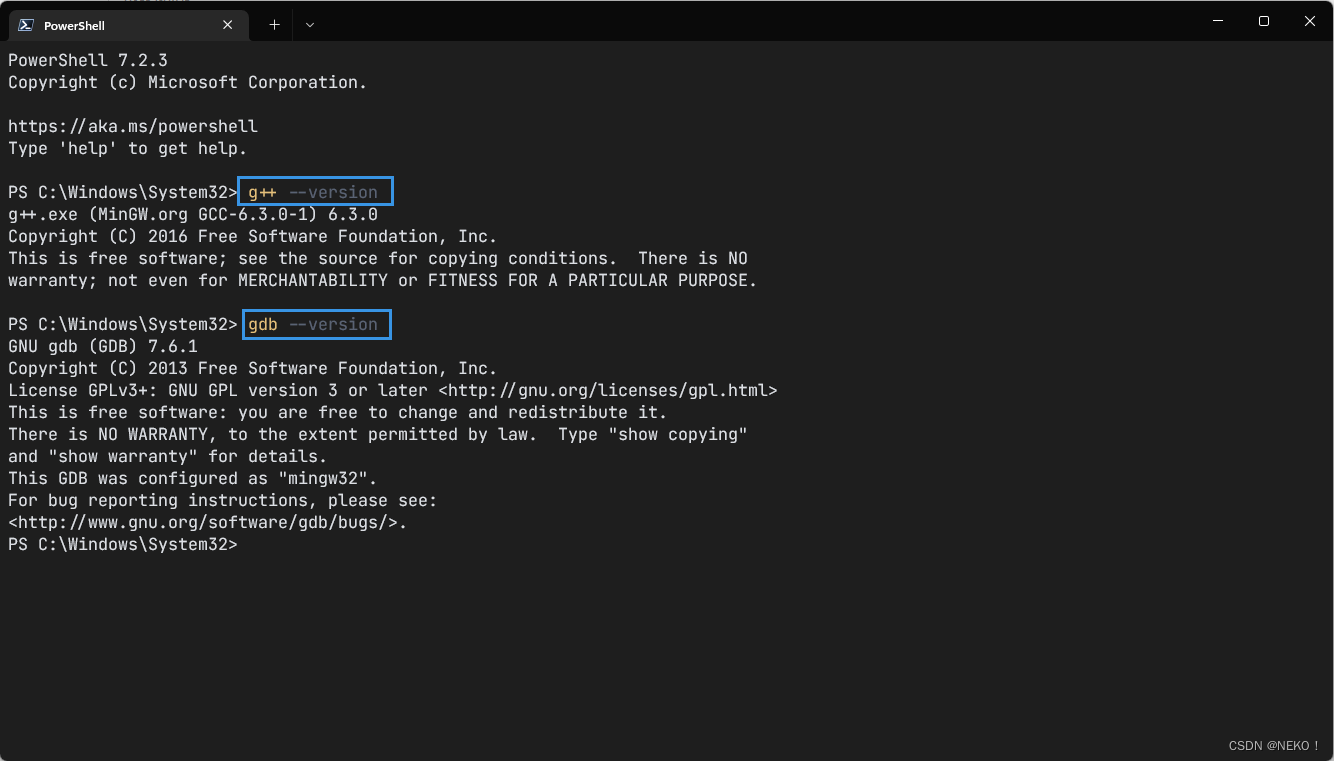The width and height of the screenshot is (1334, 761).
Task: Click 'This GDB was configured as "mingw32"' line
Action: pos(193,479)
